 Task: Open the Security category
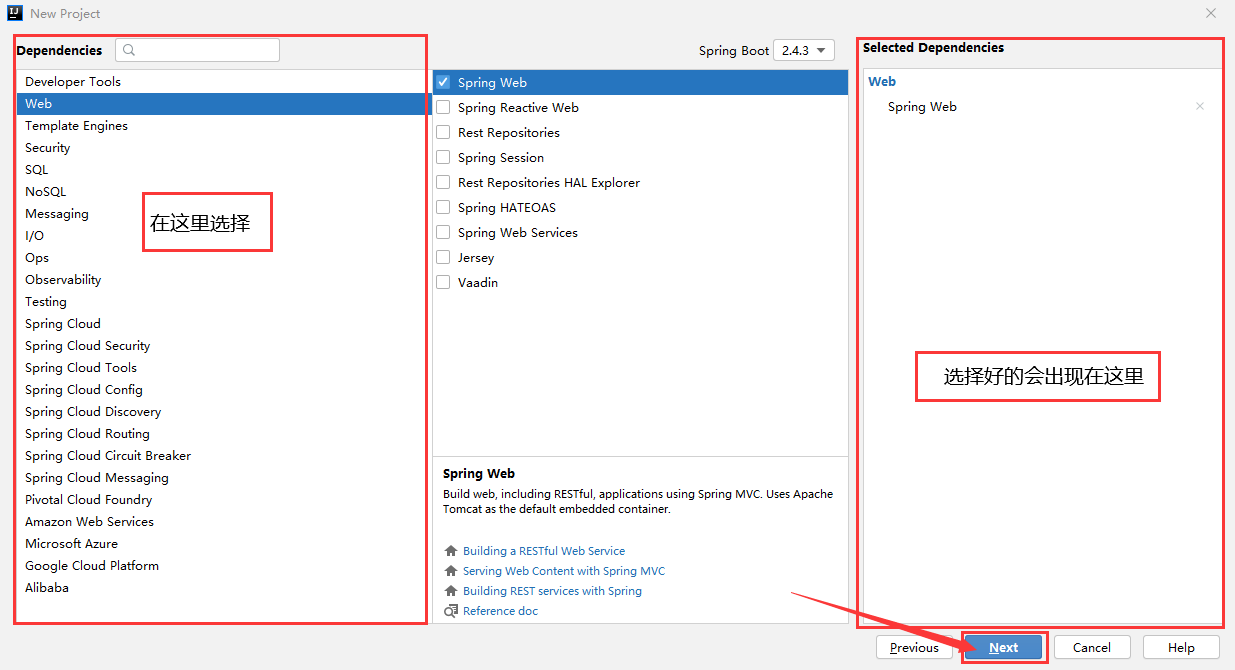pyautogui.click(x=222, y=148)
